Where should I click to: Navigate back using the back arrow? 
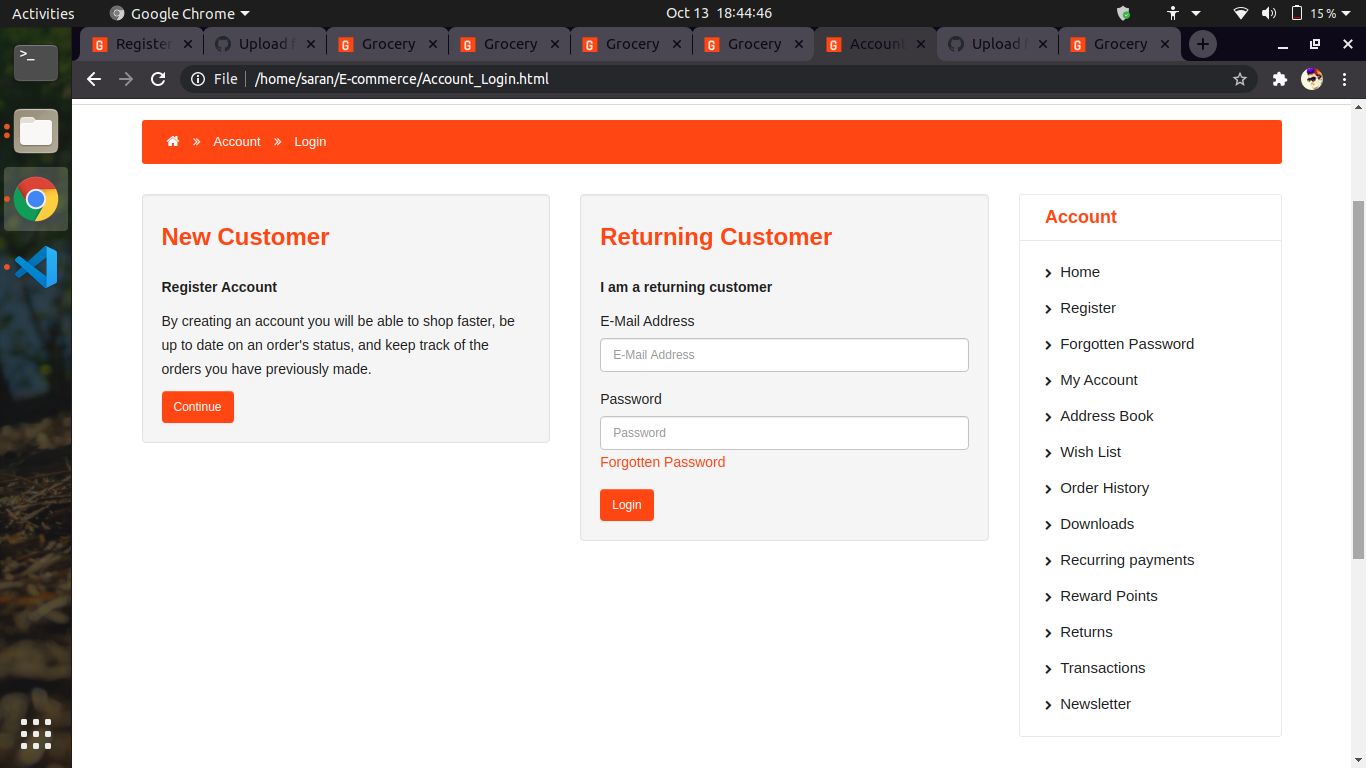(93, 78)
